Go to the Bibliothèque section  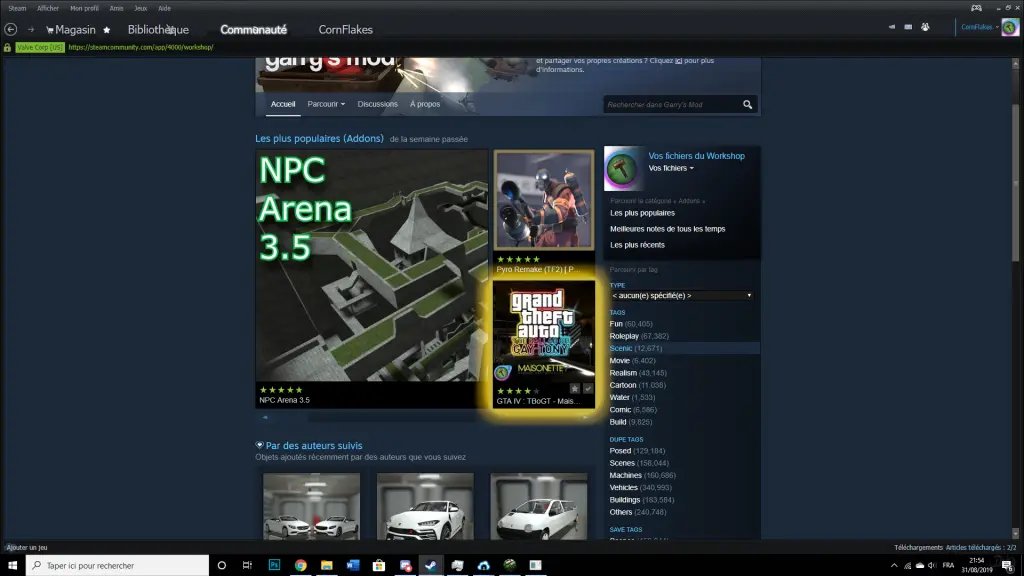tap(158, 29)
